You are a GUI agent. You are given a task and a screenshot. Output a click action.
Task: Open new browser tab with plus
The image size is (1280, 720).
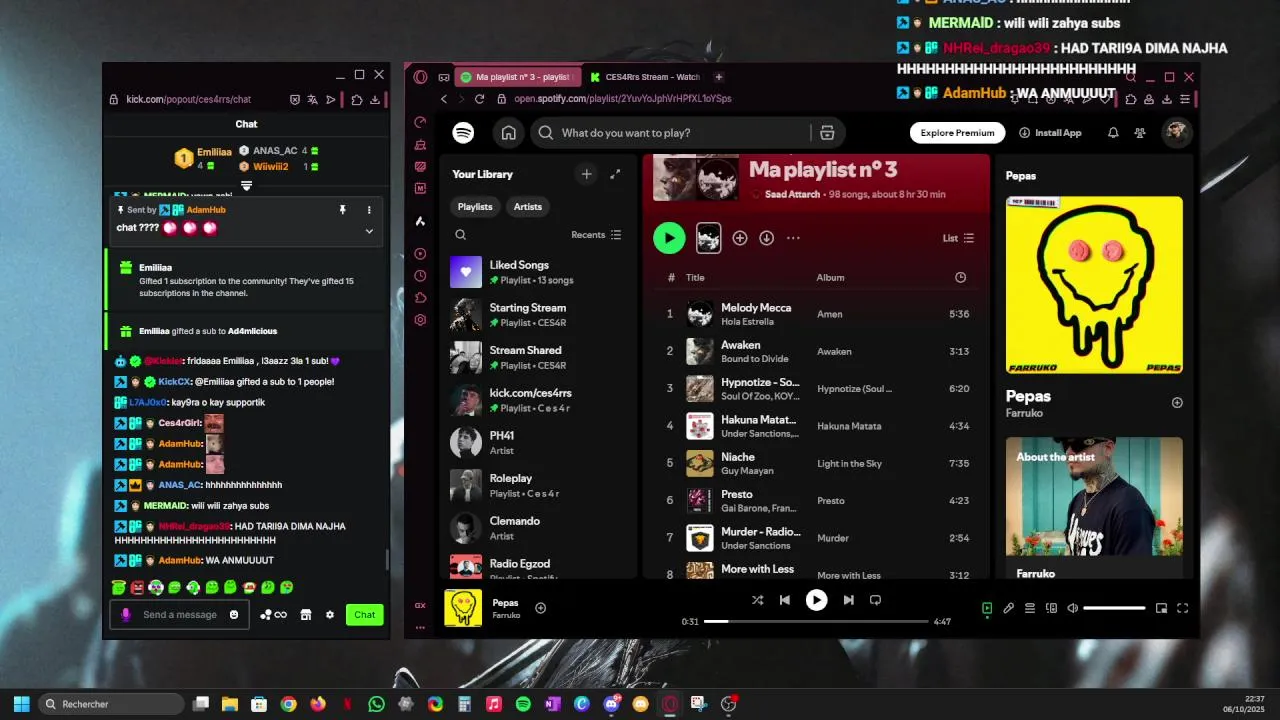pyautogui.click(x=718, y=77)
